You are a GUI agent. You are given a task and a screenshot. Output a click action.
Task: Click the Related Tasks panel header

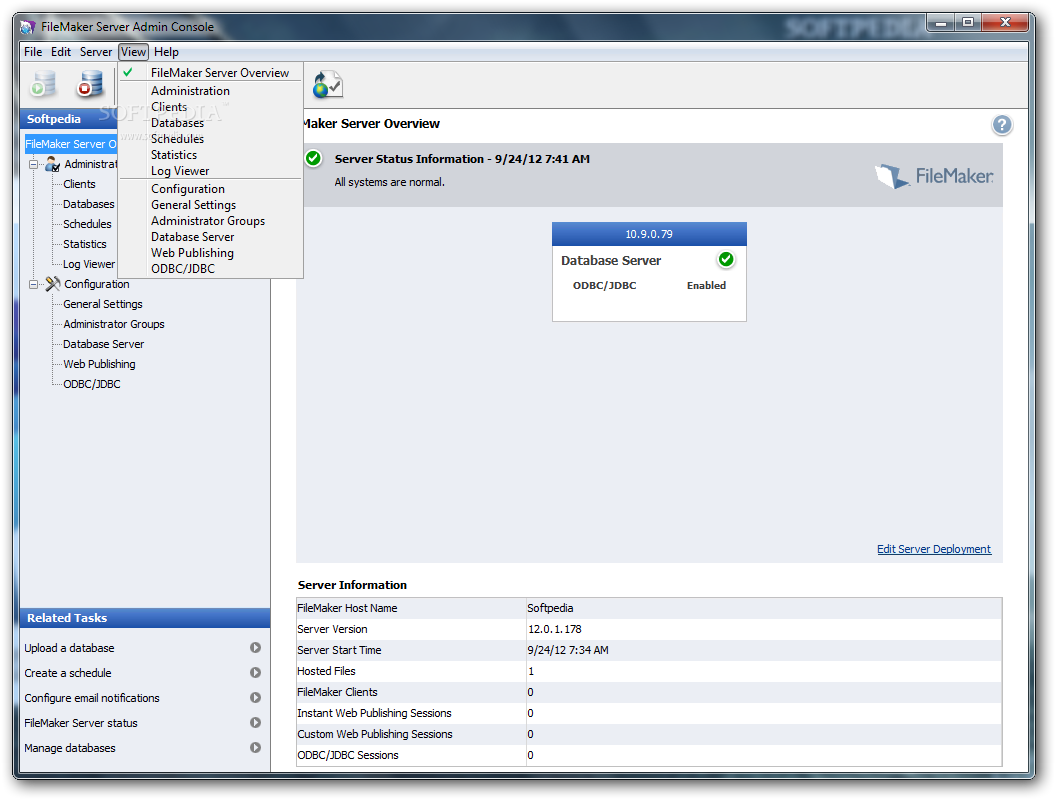coord(145,618)
